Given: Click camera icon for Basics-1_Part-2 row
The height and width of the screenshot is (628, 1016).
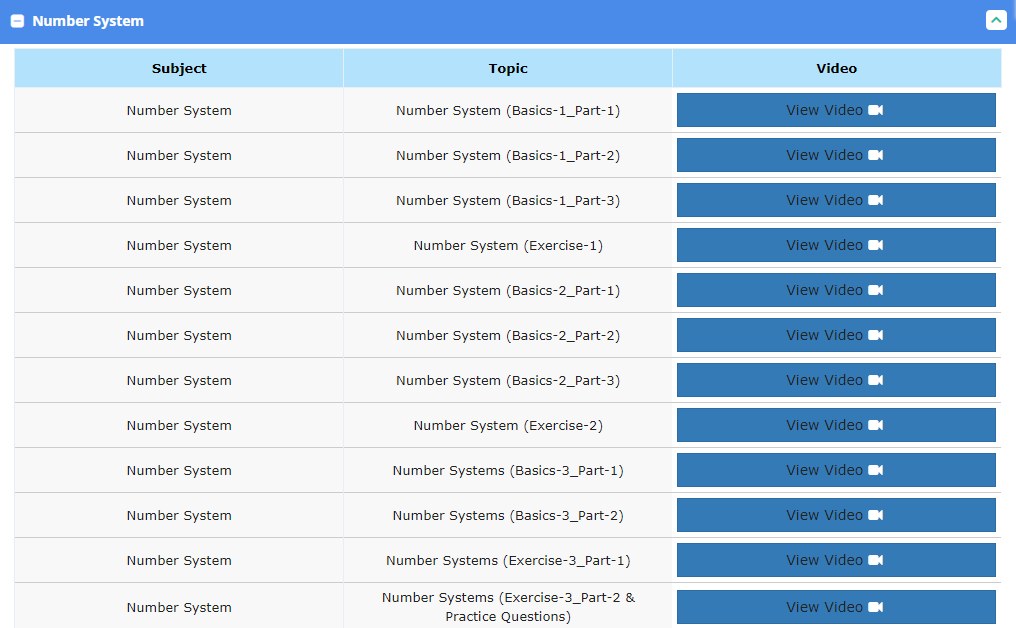Looking at the screenshot, I should pyautogui.click(x=875, y=155).
